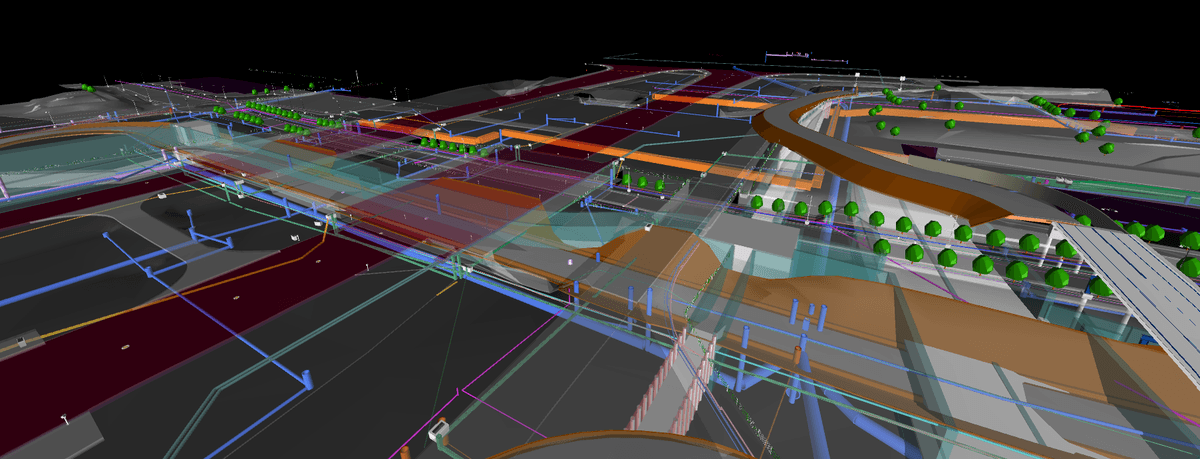The height and width of the screenshot is (459, 1200).
Task: Click the dense tree row in upper left
Action: coord(270,113)
